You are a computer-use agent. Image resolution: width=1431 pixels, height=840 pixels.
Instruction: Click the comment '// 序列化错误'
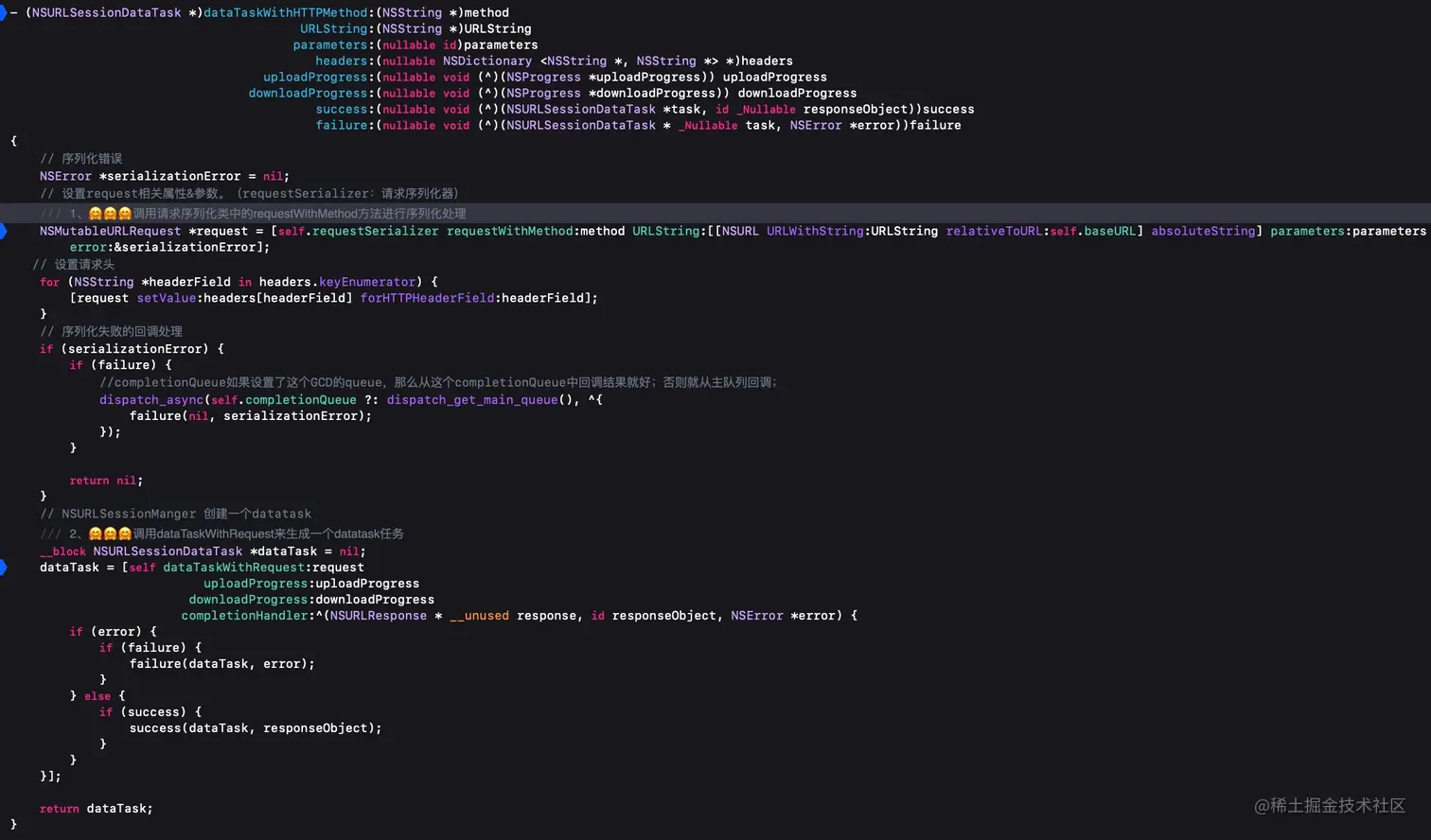tap(81, 158)
